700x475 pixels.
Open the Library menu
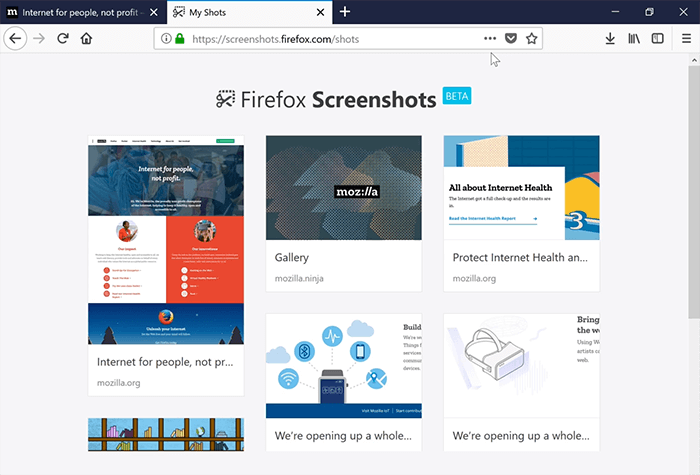[634, 39]
